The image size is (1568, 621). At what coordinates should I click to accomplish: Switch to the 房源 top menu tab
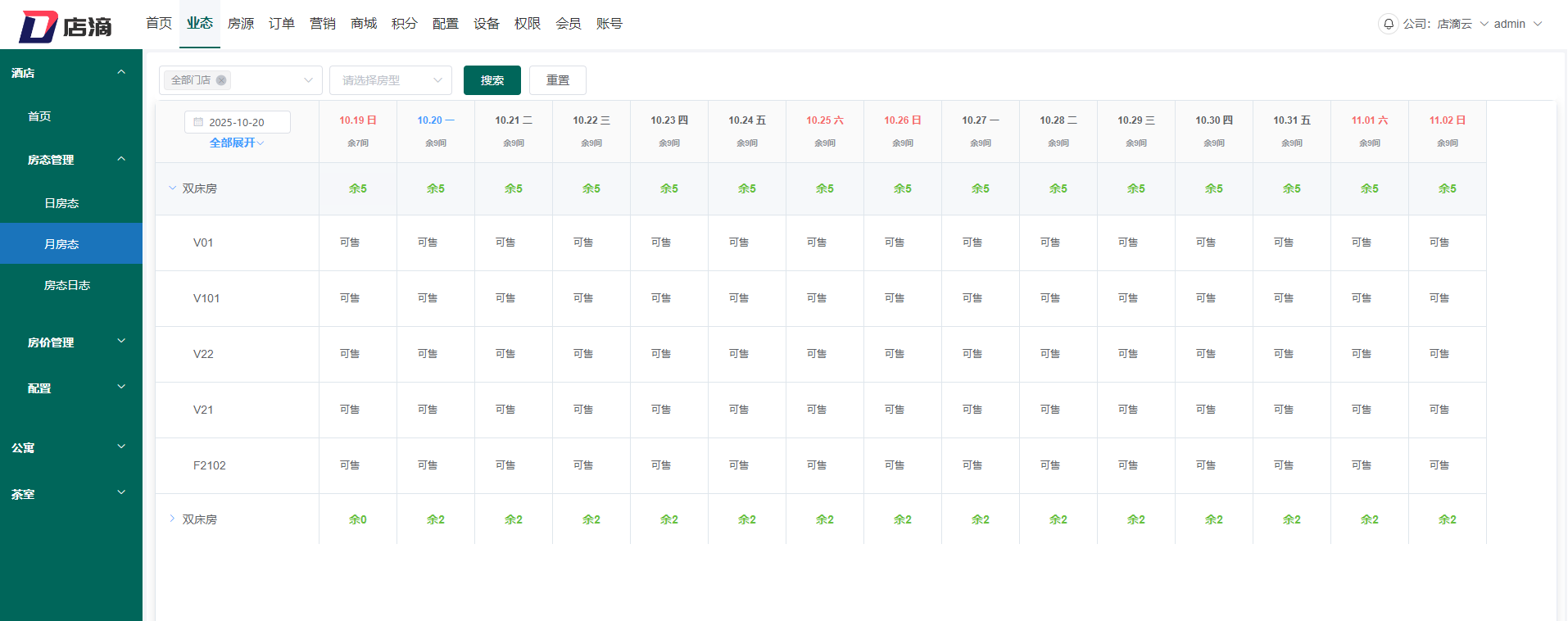(241, 24)
